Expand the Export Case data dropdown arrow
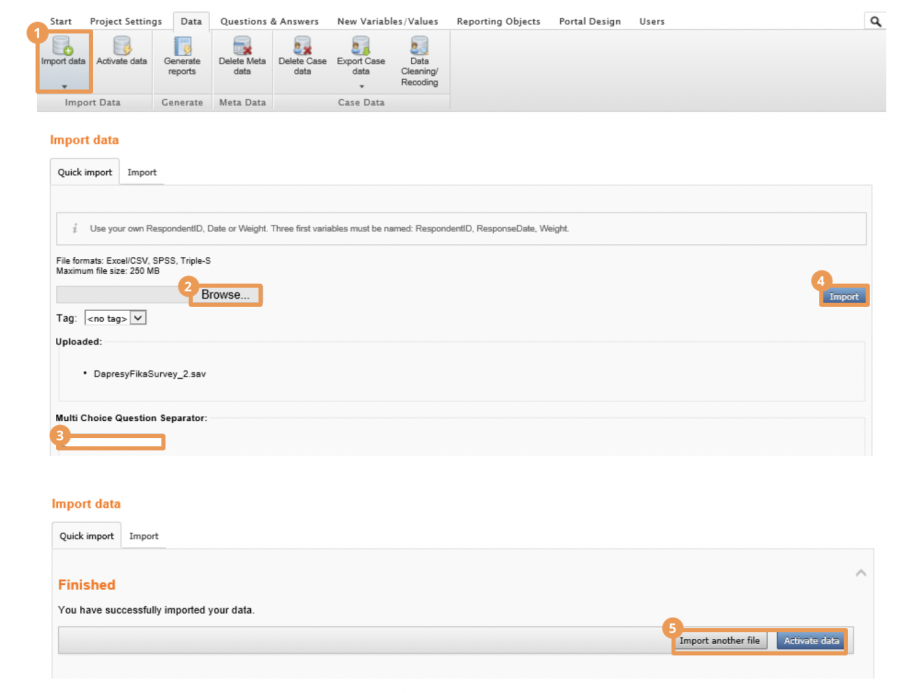Viewport: 904px width, 693px height. 361,86
